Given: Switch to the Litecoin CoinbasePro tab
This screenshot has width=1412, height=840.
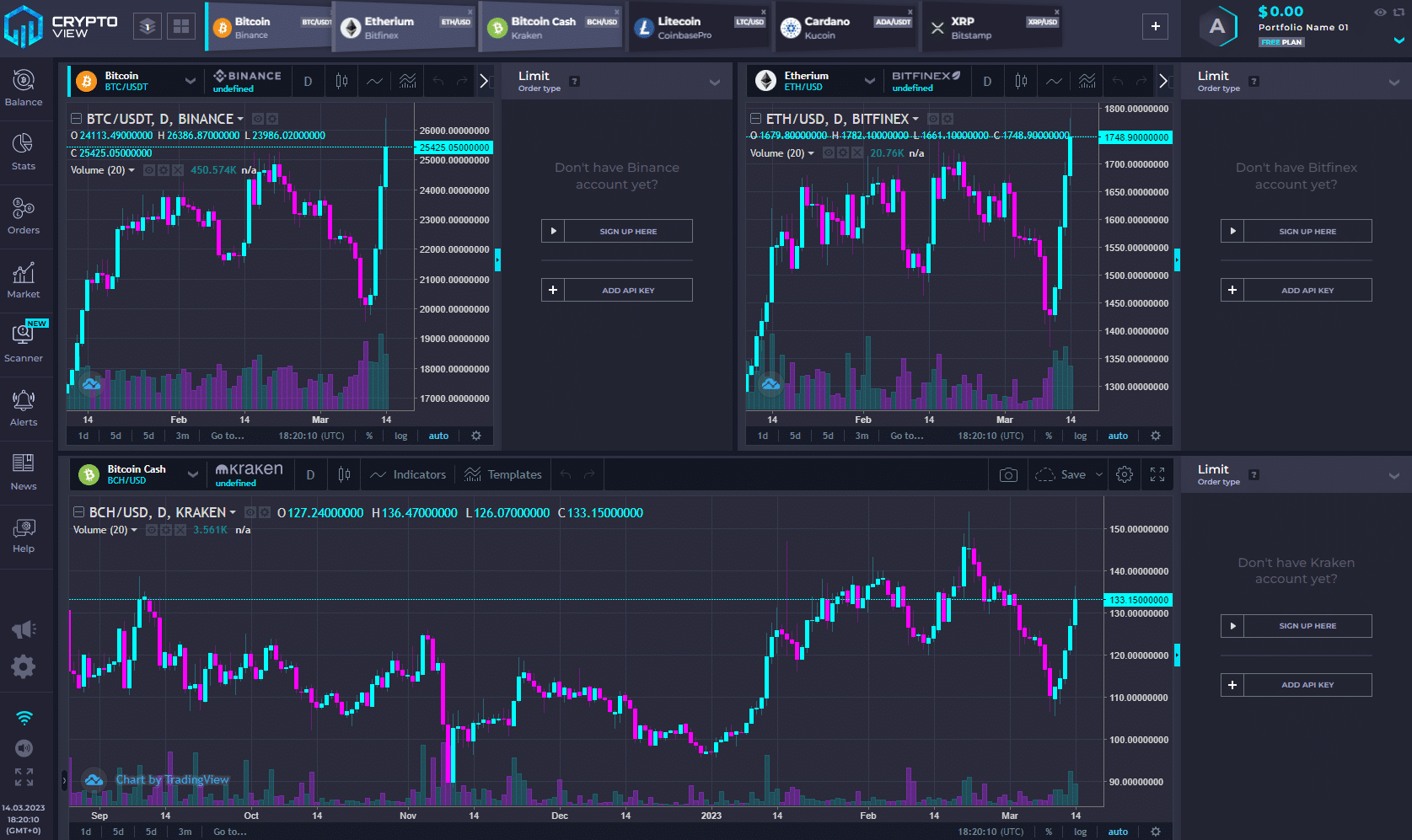Looking at the screenshot, I should 699,28.
